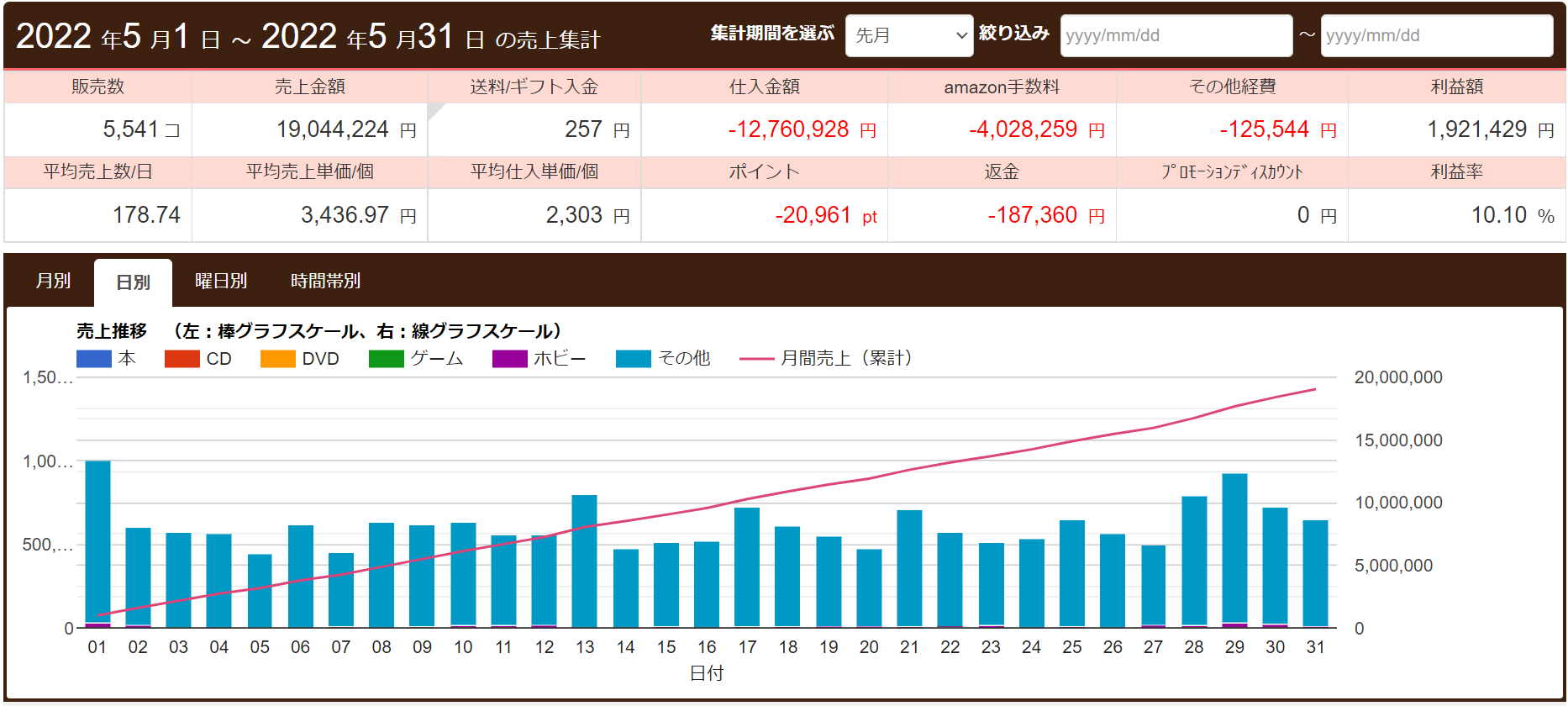
Task: Switch to the 月別 tab
Action: point(53,281)
